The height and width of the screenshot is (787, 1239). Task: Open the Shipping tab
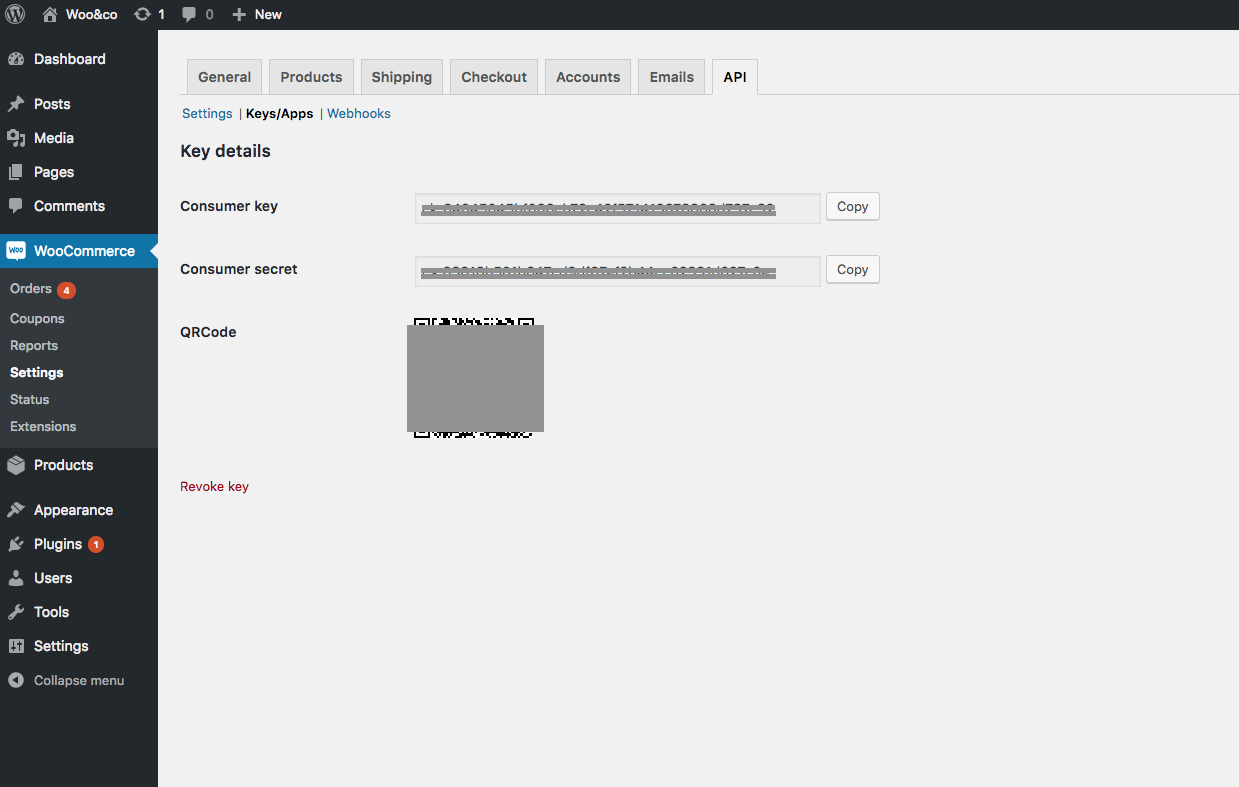point(402,77)
